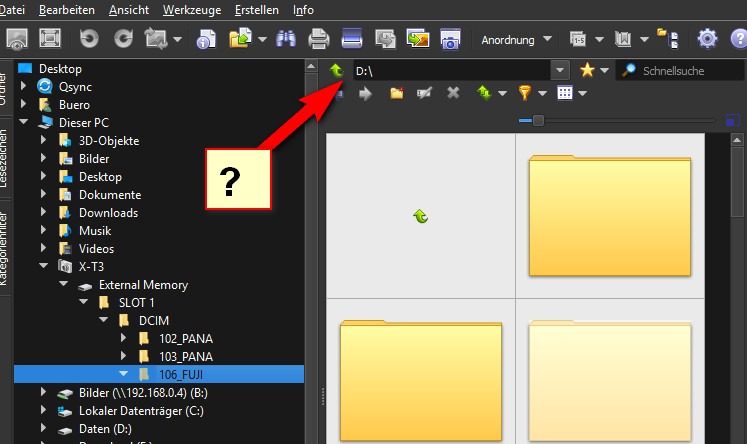Click the rotate right toolbar icon

[x=123, y=39]
